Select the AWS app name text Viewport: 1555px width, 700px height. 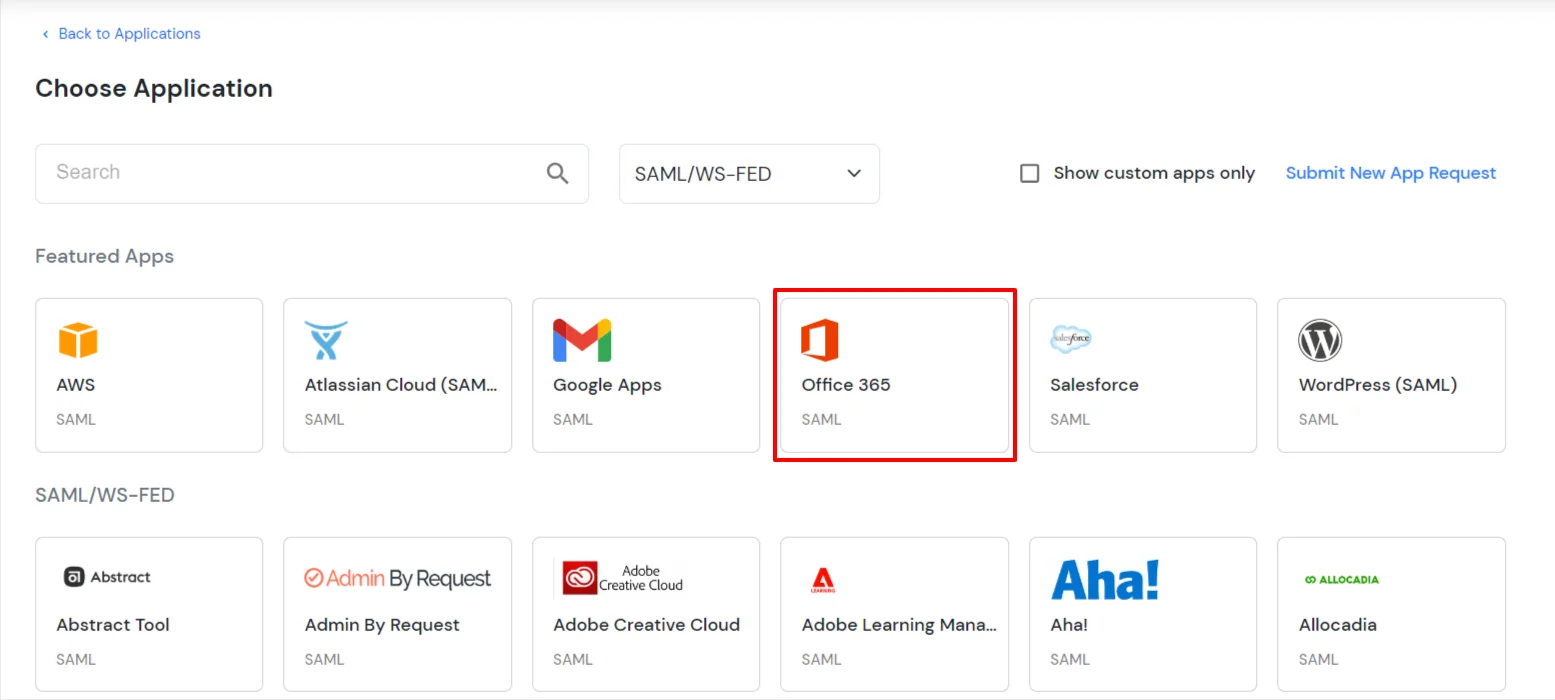coord(76,384)
